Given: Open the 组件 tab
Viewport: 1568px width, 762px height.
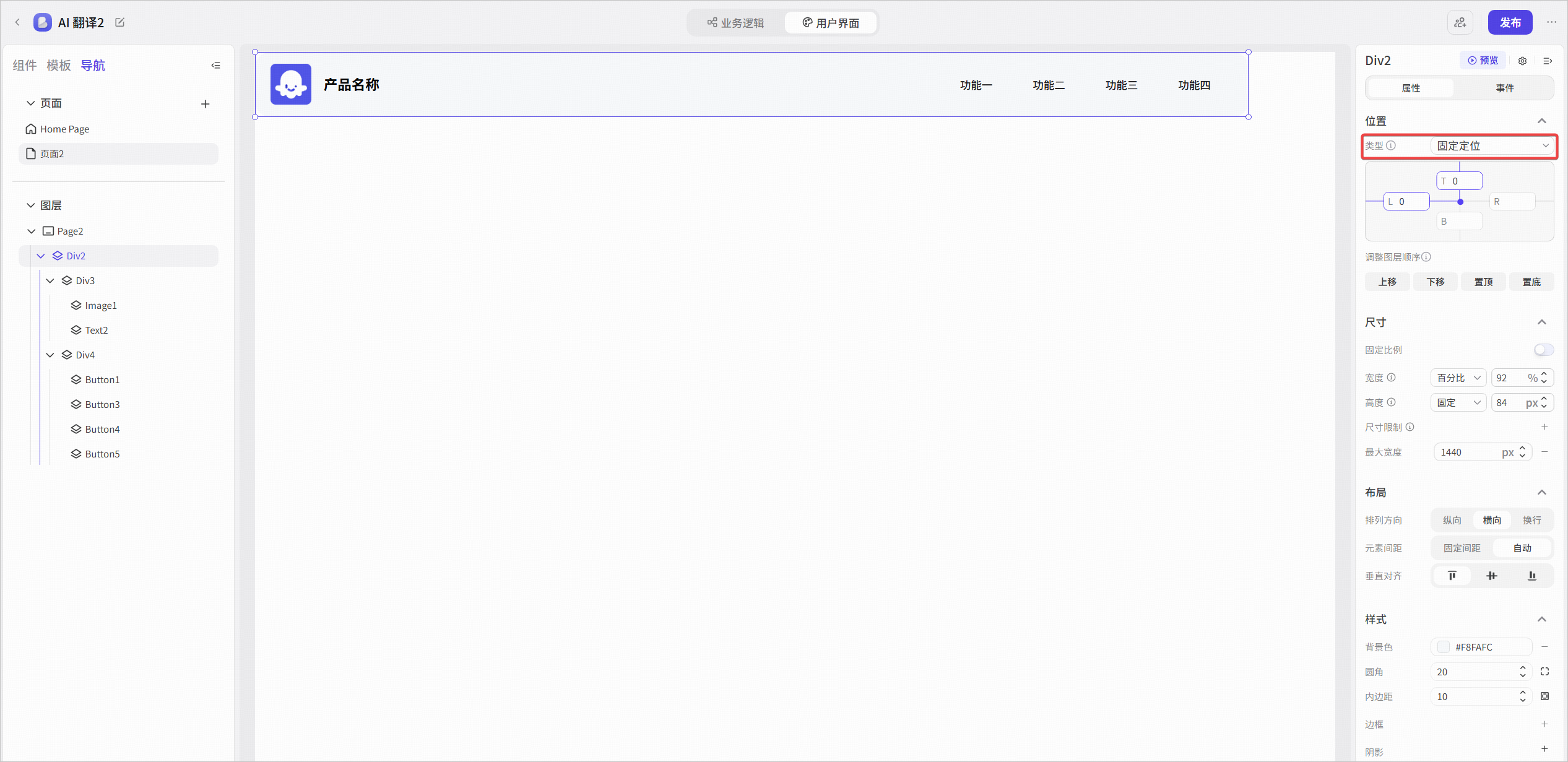Looking at the screenshot, I should pos(25,65).
